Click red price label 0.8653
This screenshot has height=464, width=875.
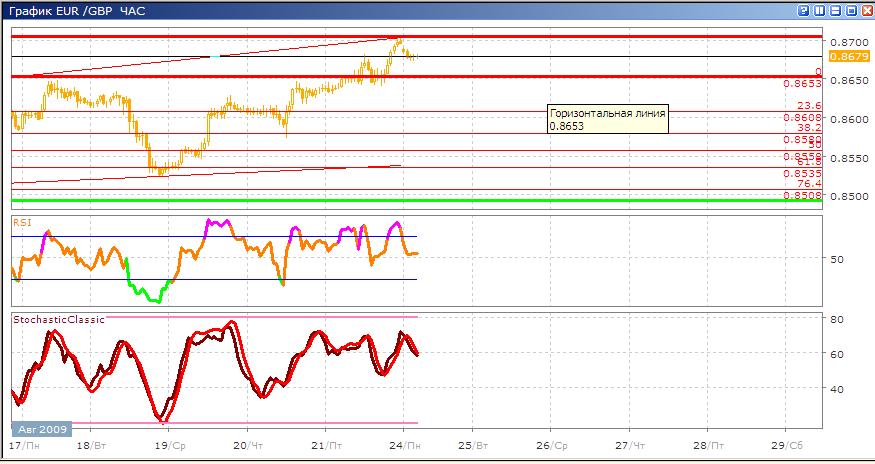pos(802,84)
